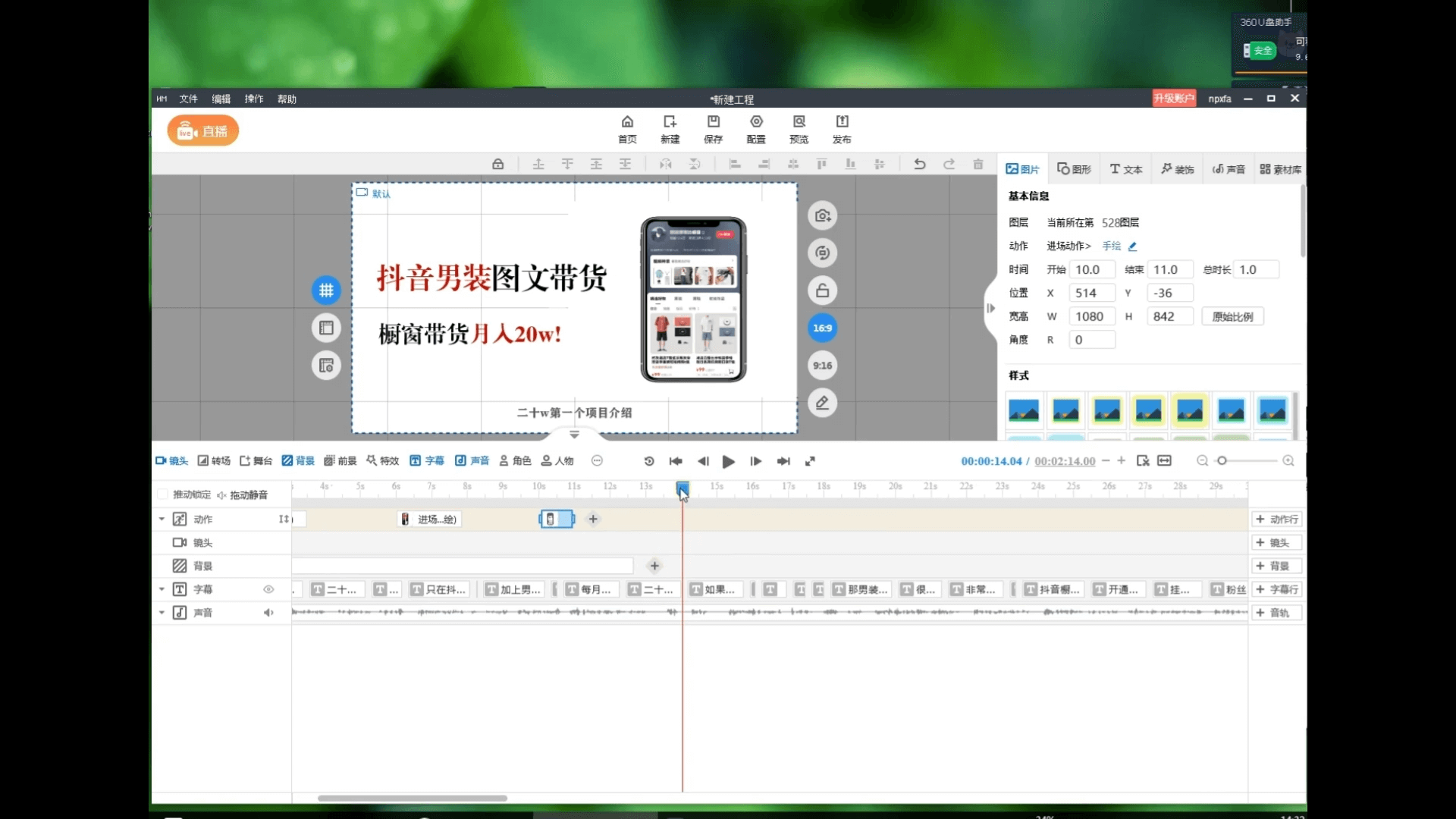Image resolution: width=1456 pixels, height=819 pixels.
Task: Zoom out the timeline with minus magnifier
Action: 1202,461
